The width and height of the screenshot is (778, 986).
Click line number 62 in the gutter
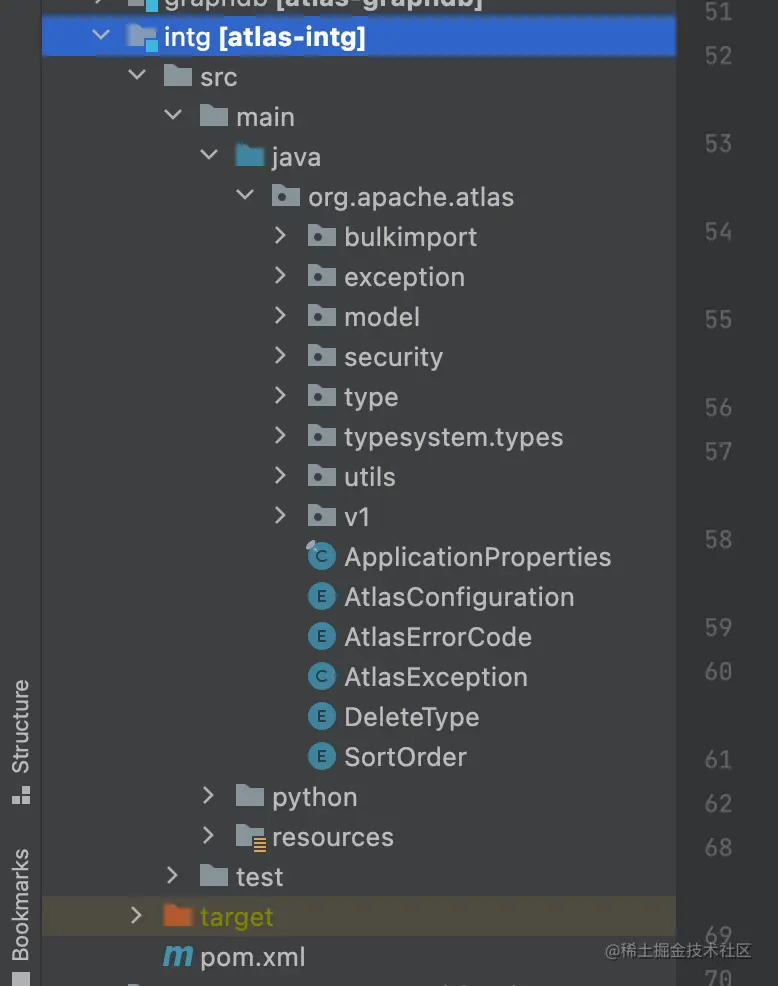click(718, 803)
